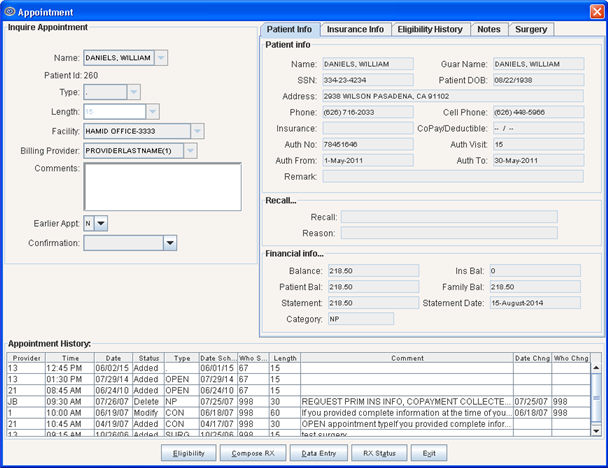Click the Provider column header

[x=26, y=358]
